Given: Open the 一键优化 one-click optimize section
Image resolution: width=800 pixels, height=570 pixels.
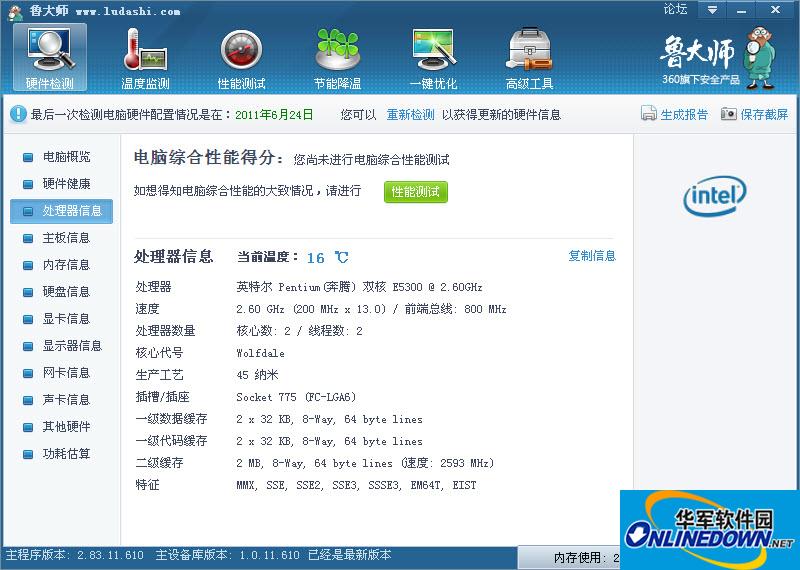Looking at the screenshot, I should click(434, 58).
